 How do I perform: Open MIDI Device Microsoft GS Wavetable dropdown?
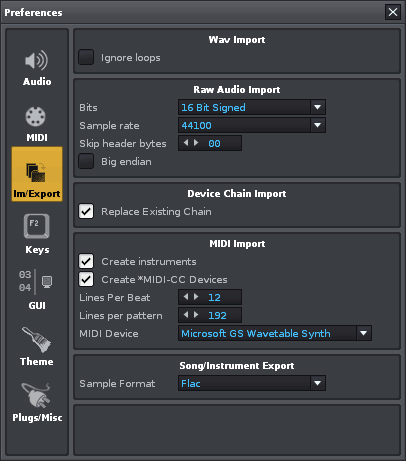[275, 333]
